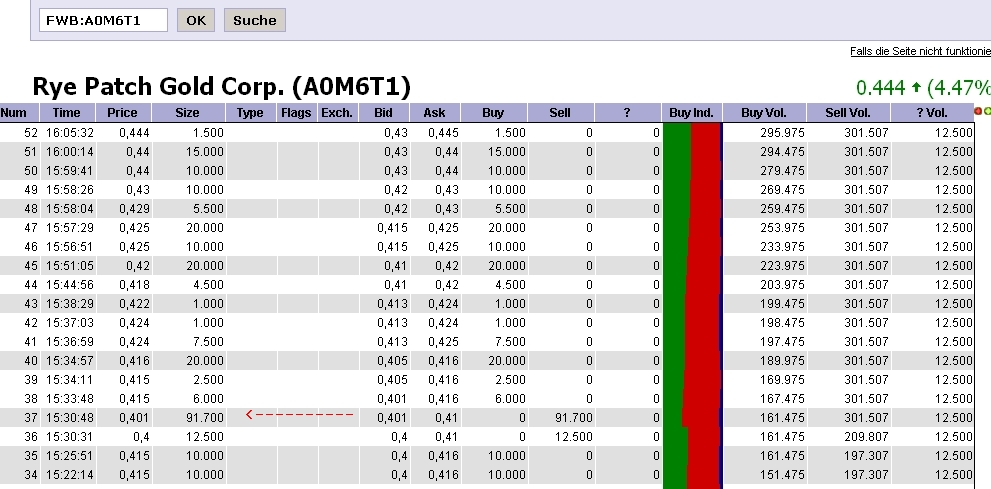Select trade time 15:34:11
The image size is (991, 489).
[70, 379]
